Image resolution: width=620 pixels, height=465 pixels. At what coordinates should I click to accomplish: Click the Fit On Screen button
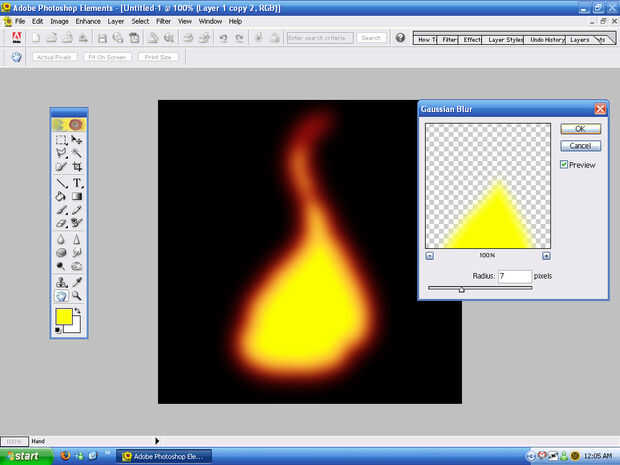coord(107,57)
